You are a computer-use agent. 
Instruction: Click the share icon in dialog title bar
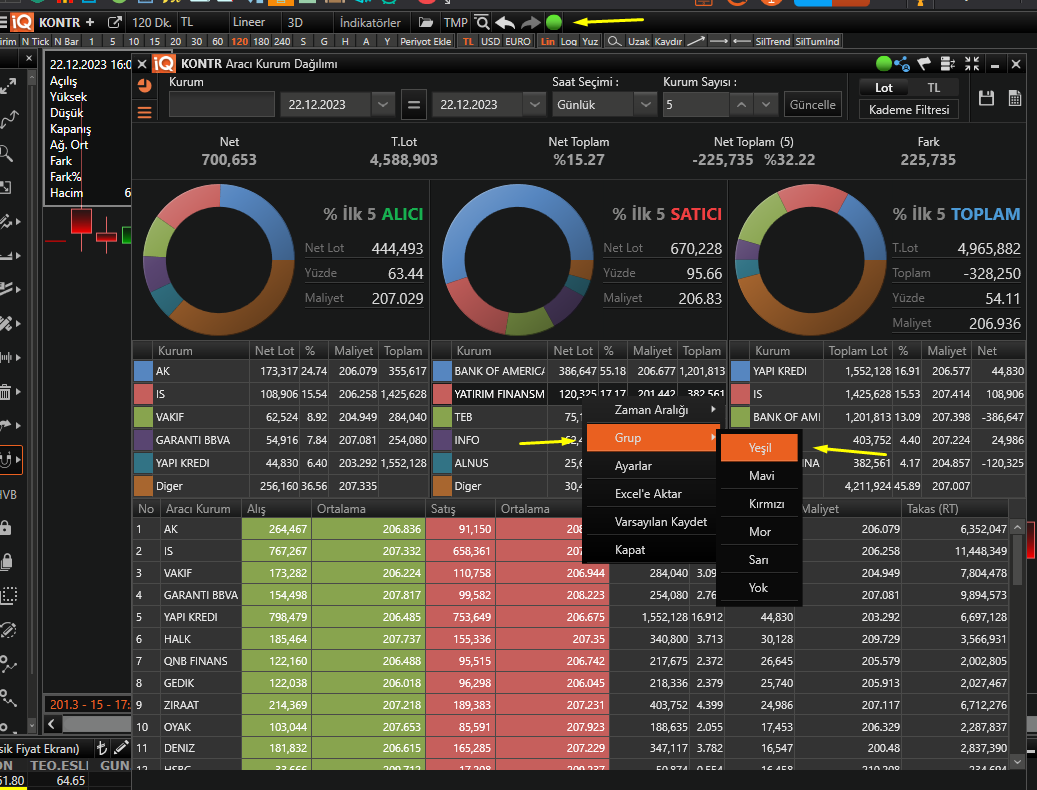[904, 64]
